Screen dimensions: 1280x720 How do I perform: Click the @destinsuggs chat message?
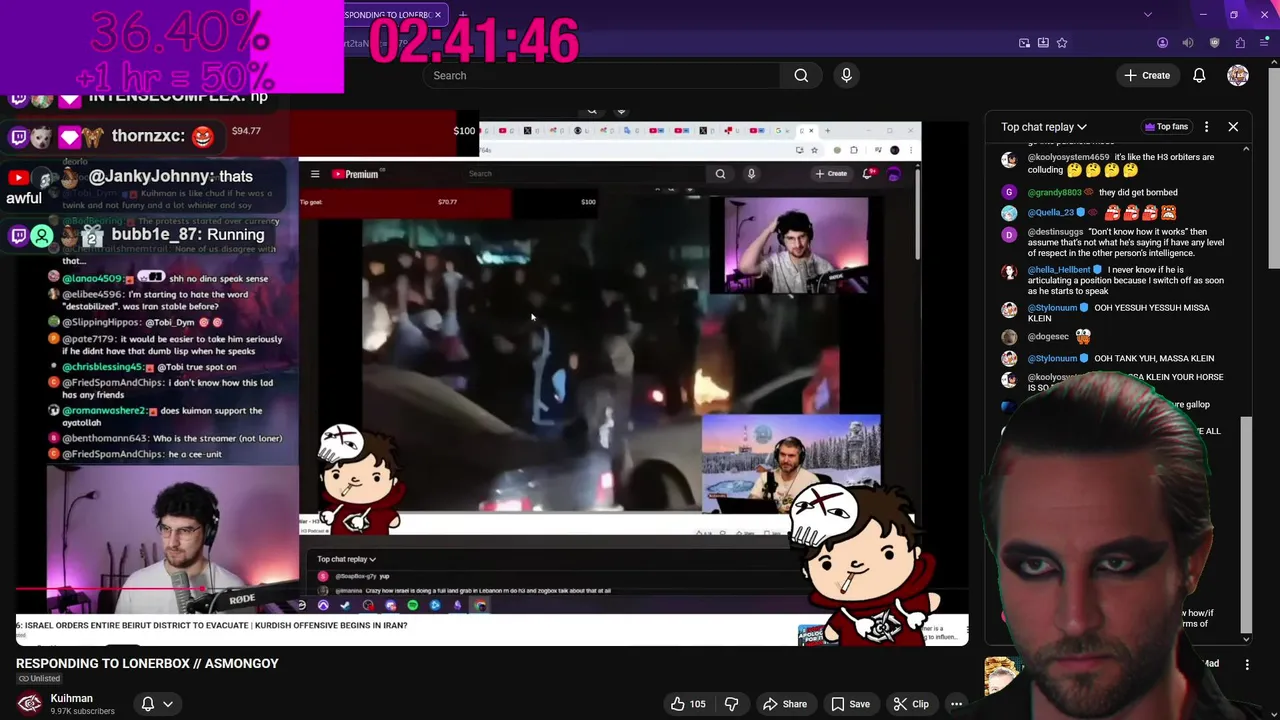(1126, 243)
